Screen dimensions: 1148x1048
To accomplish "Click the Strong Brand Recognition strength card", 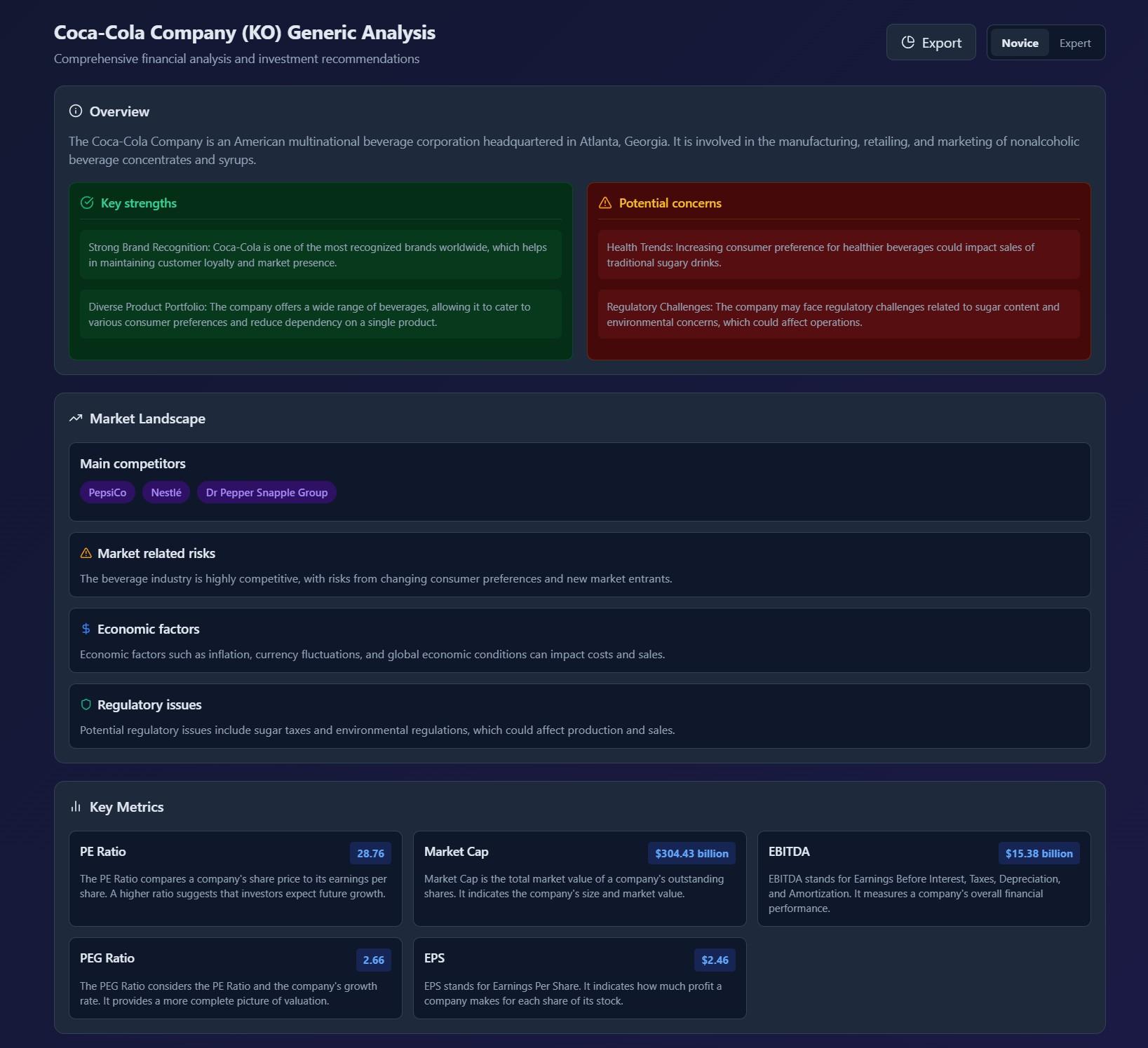I will click(320, 254).
